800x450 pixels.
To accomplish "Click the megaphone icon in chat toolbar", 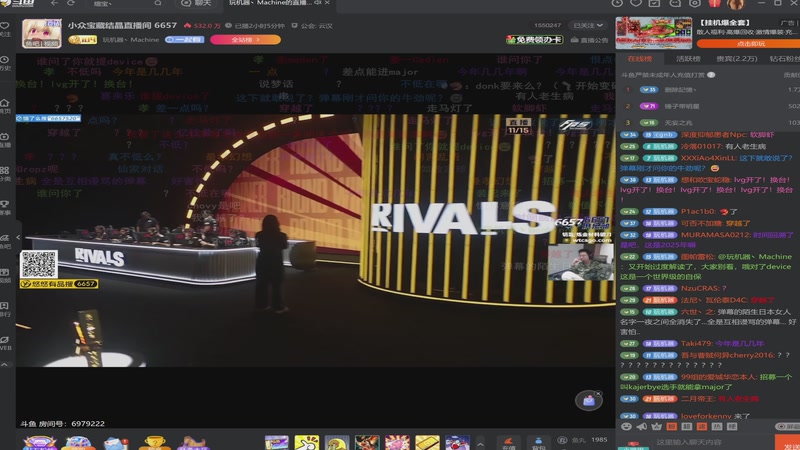I will [642, 427].
